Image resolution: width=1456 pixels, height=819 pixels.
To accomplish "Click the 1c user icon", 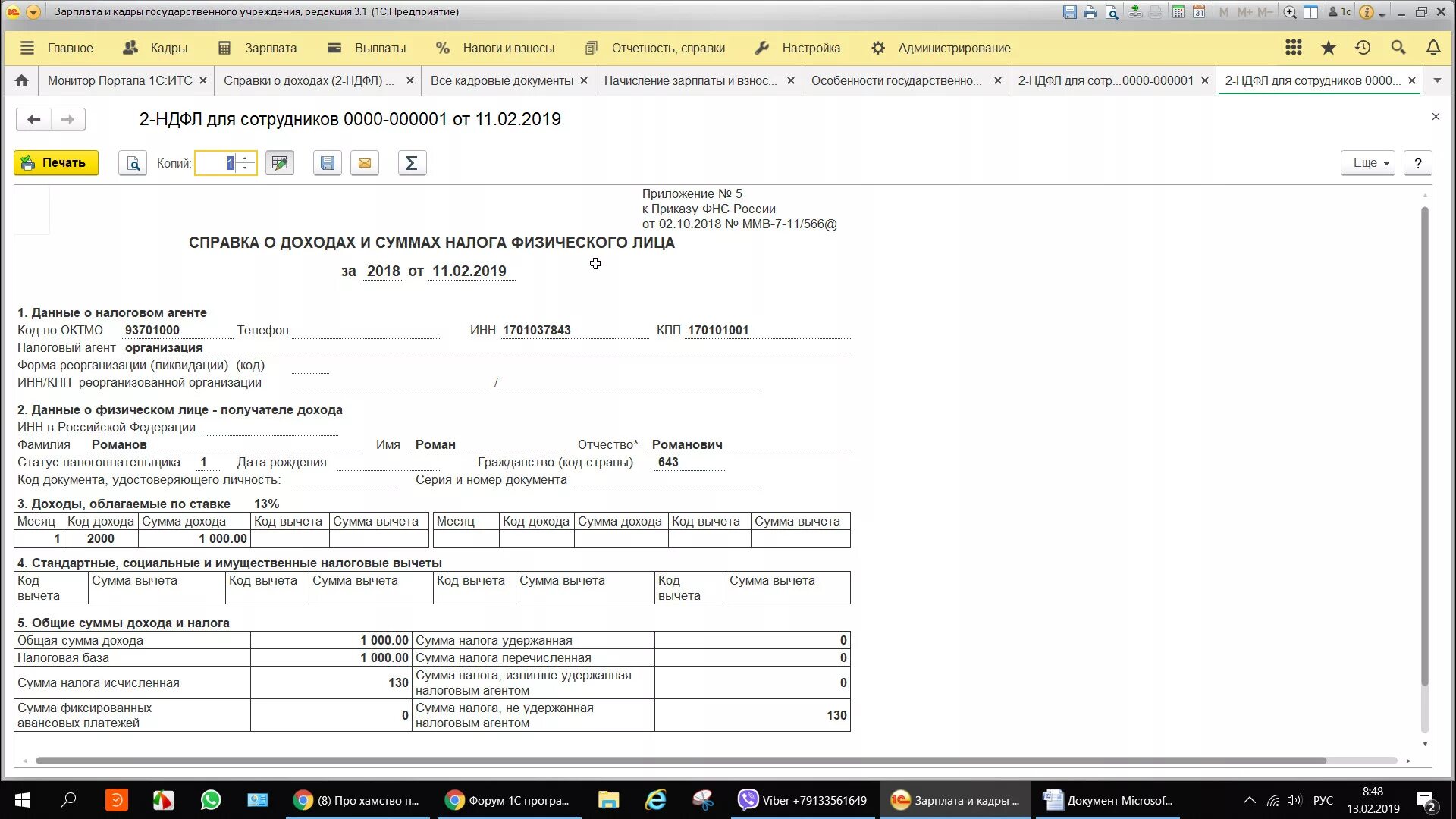I will 1339,12.
